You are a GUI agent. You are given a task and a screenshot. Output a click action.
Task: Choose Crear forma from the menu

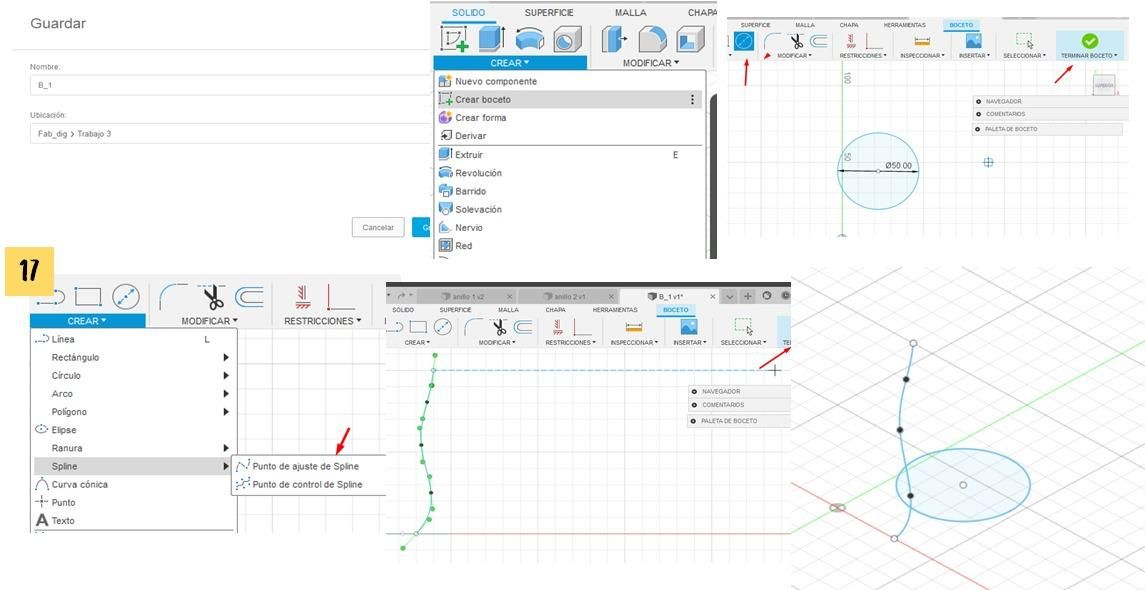(480, 118)
